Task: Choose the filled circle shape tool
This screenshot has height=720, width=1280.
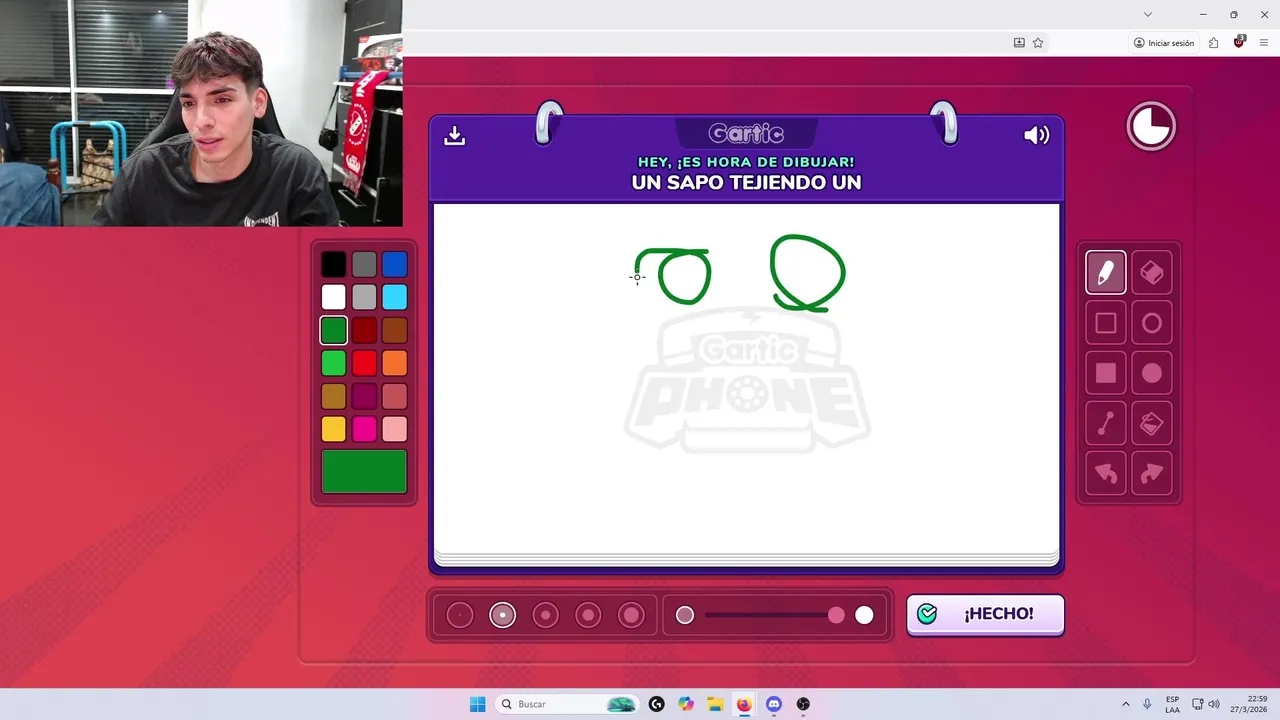Action: (1151, 373)
